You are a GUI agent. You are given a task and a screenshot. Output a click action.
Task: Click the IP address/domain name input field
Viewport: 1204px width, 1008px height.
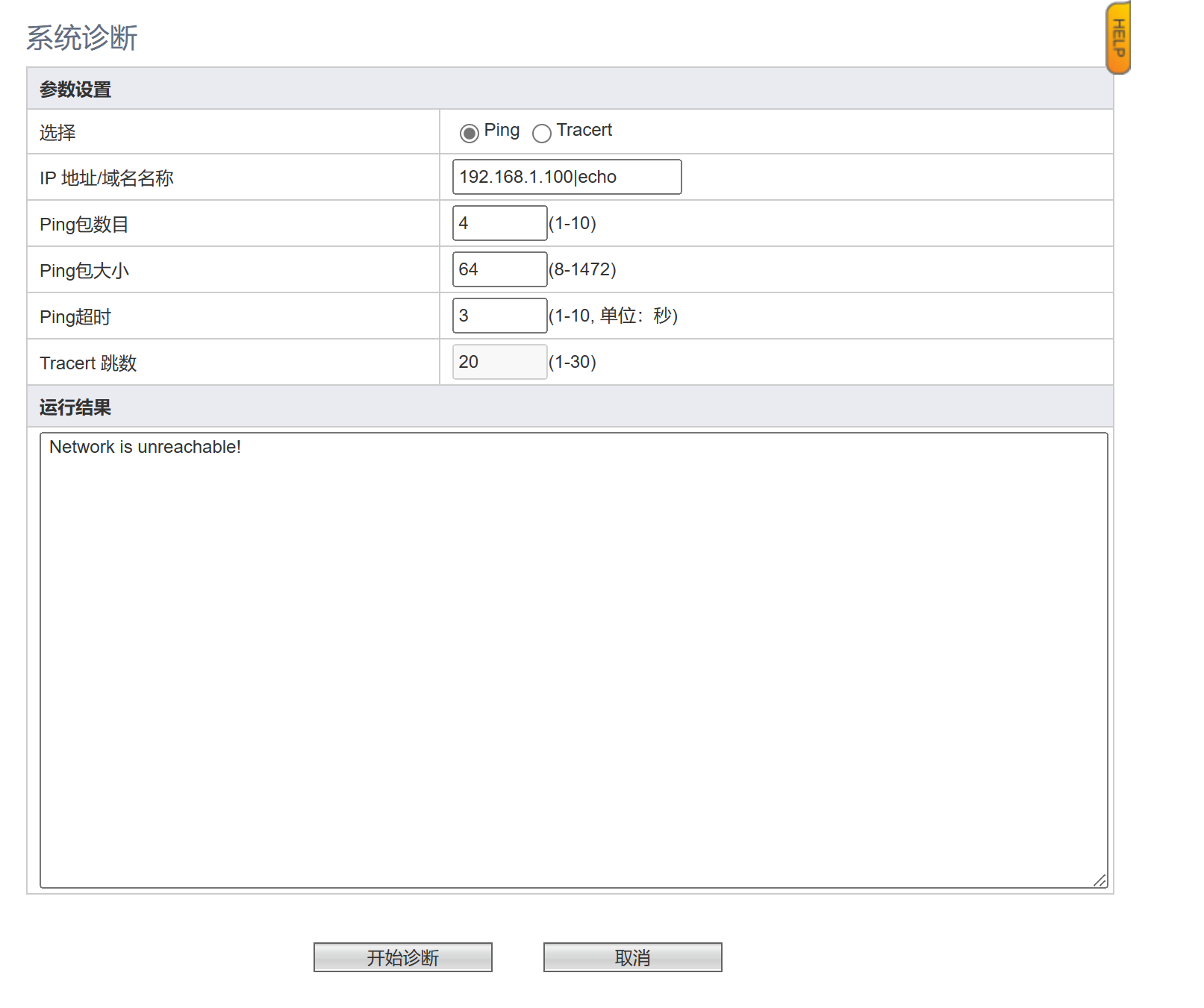[566, 177]
